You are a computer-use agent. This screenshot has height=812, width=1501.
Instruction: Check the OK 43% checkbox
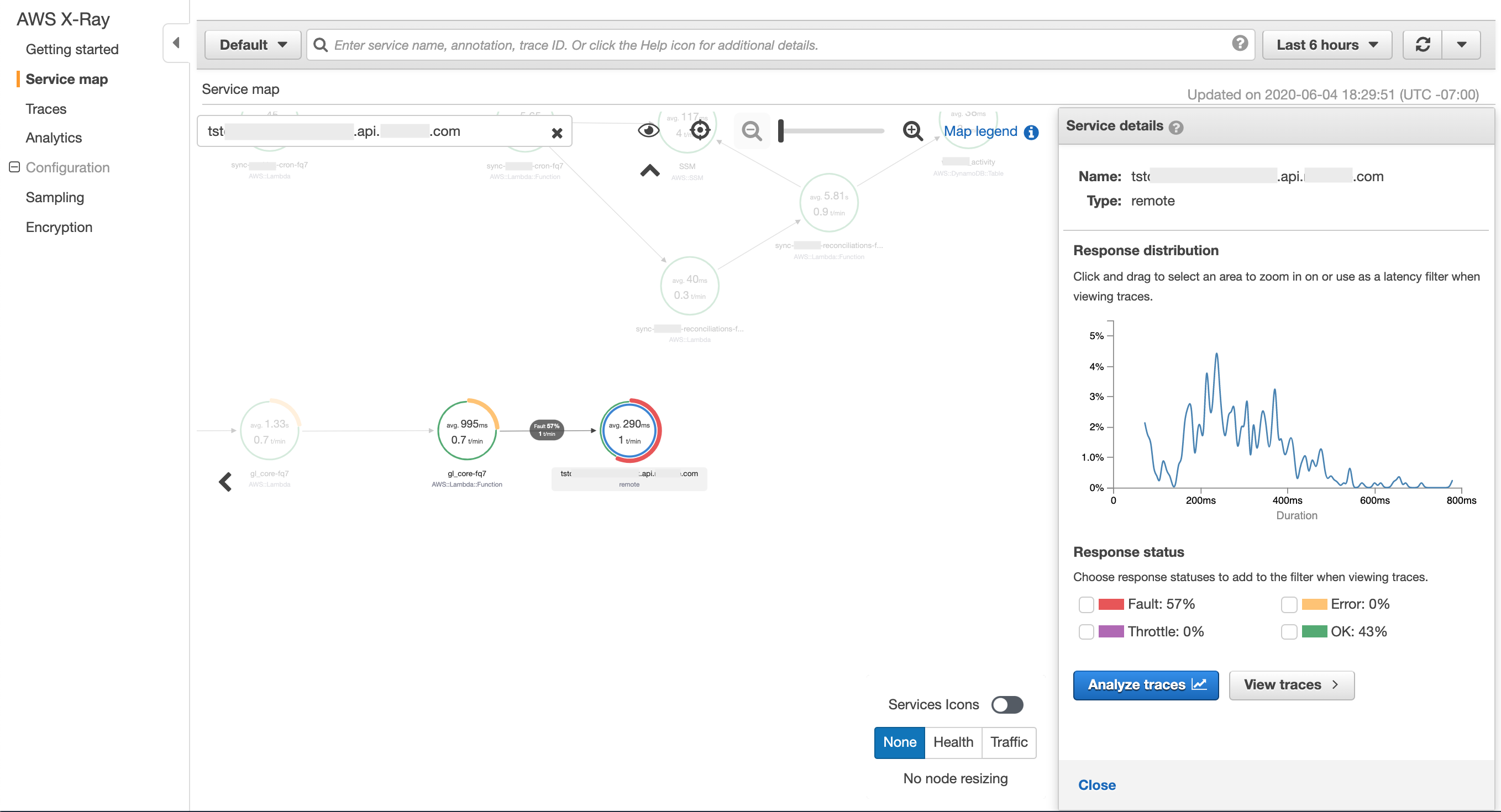tap(1289, 632)
